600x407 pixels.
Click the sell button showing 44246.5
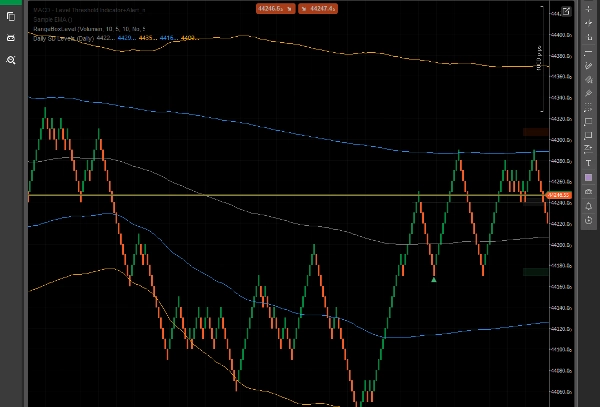coord(276,8)
